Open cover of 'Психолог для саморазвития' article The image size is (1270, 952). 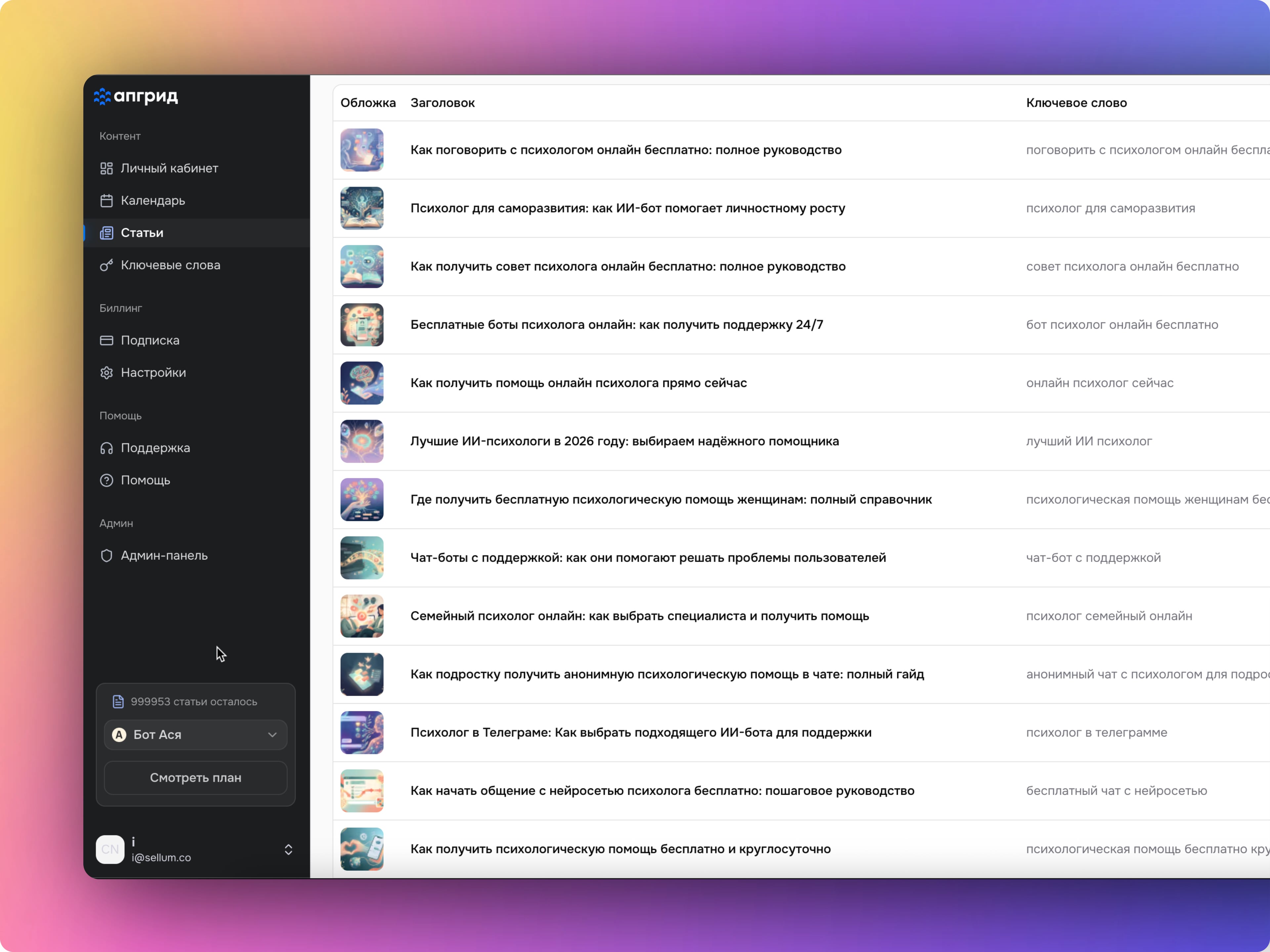[x=362, y=208]
